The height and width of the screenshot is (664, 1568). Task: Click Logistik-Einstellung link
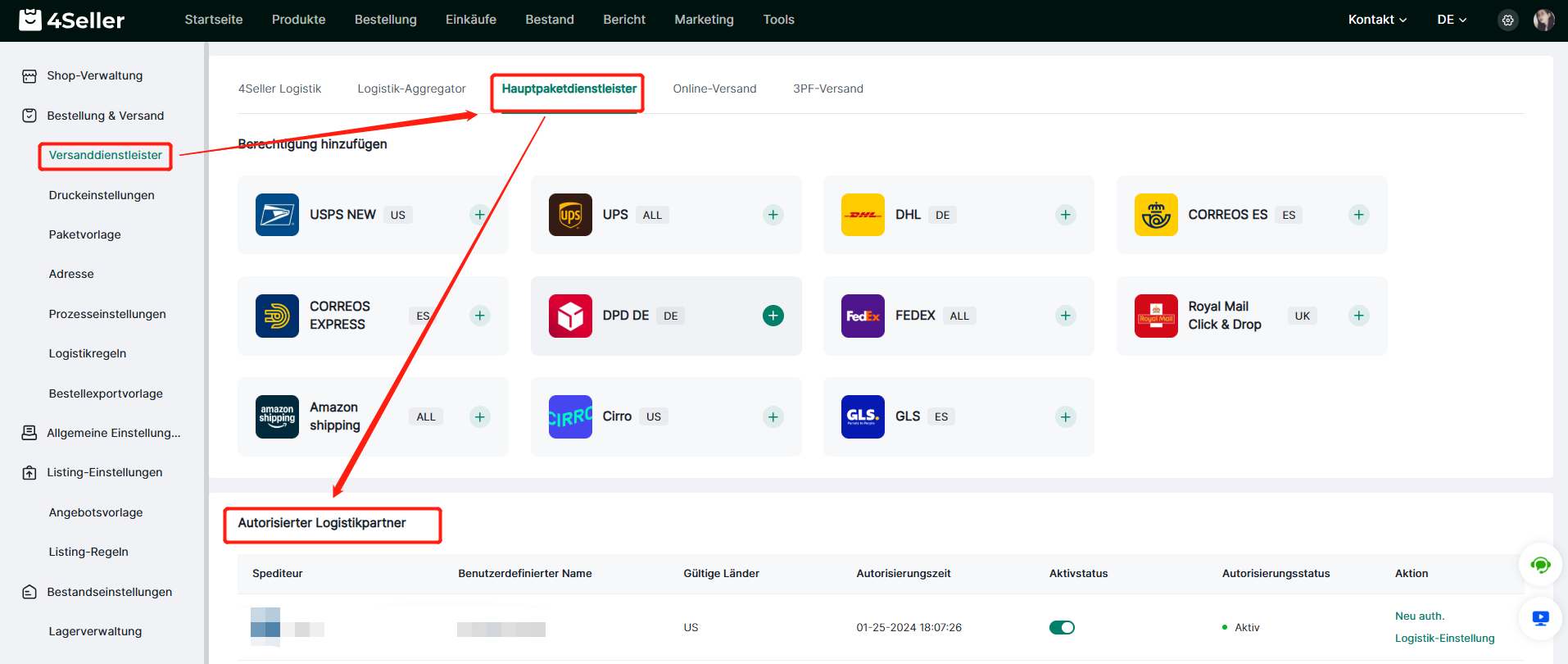point(1444,638)
